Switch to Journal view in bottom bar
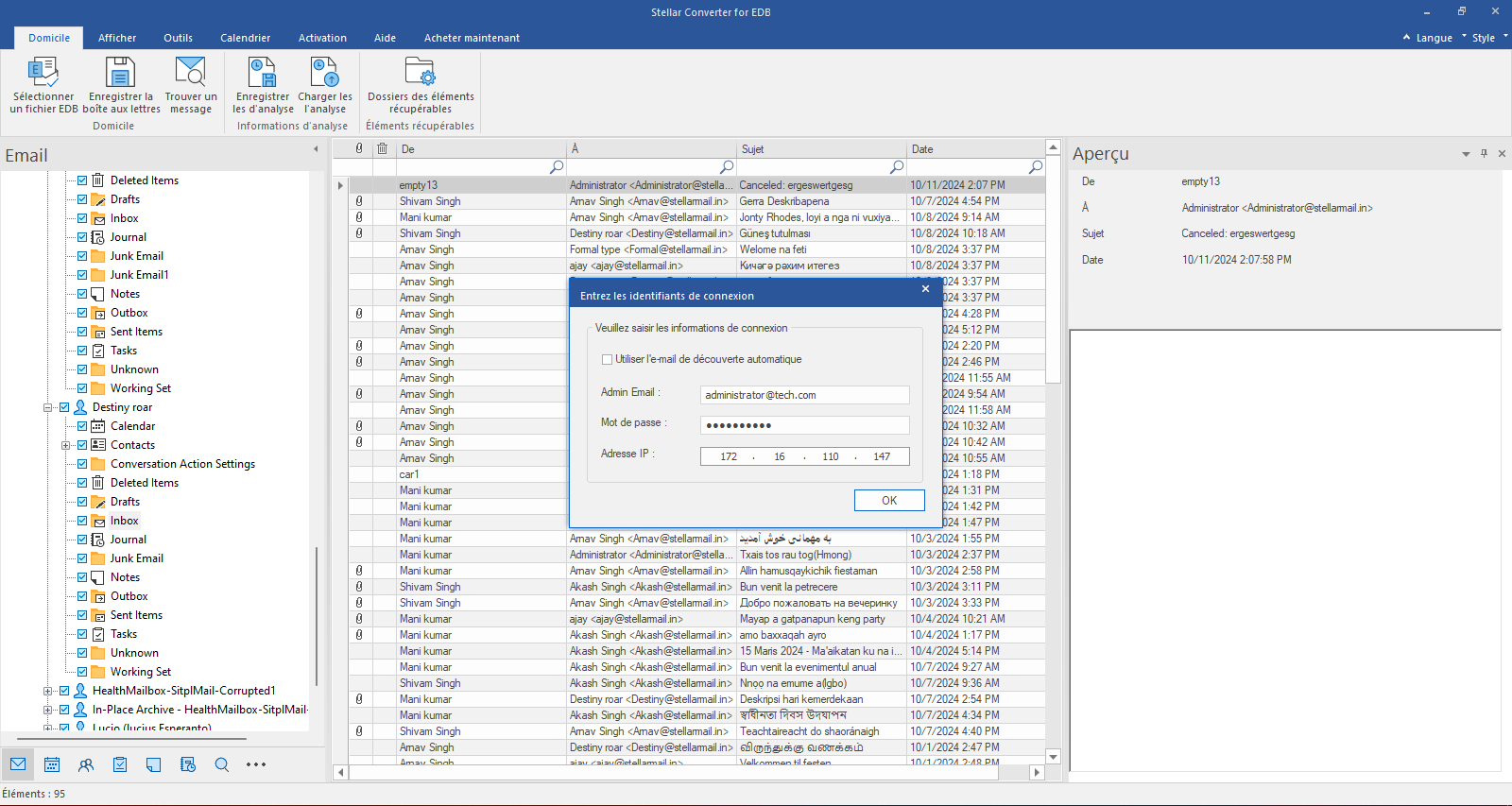The width and height of the screenshot is (1512, 806). (188, 764)
